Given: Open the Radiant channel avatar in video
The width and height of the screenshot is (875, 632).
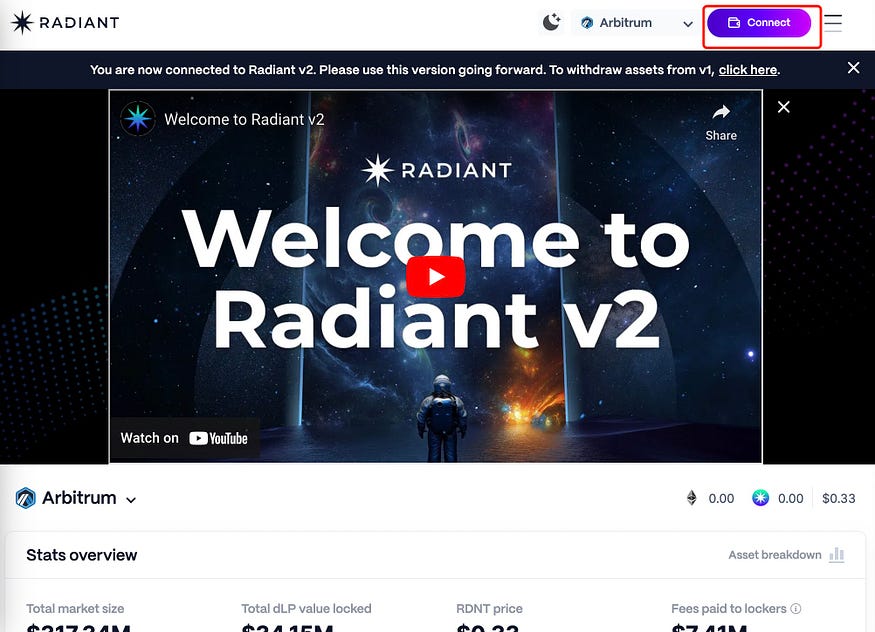Looking at the screenshot, I should point(138,118).
